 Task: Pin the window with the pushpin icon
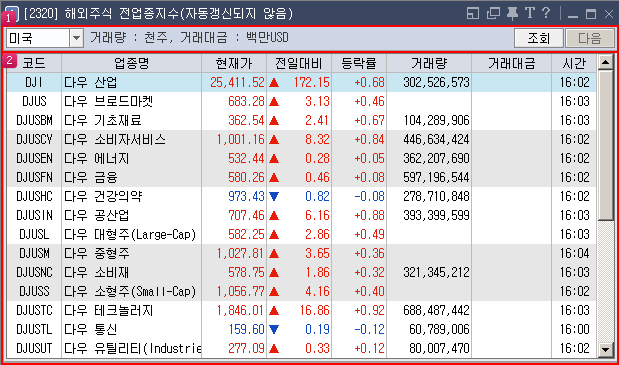[x=512, y=13]
